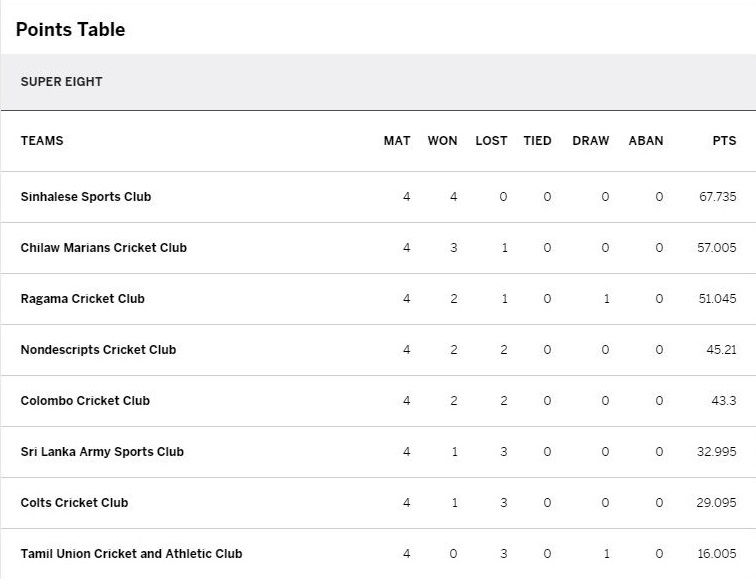Click the DRAW column header
This screenshot has height=579, width=756.
(591, 141)
